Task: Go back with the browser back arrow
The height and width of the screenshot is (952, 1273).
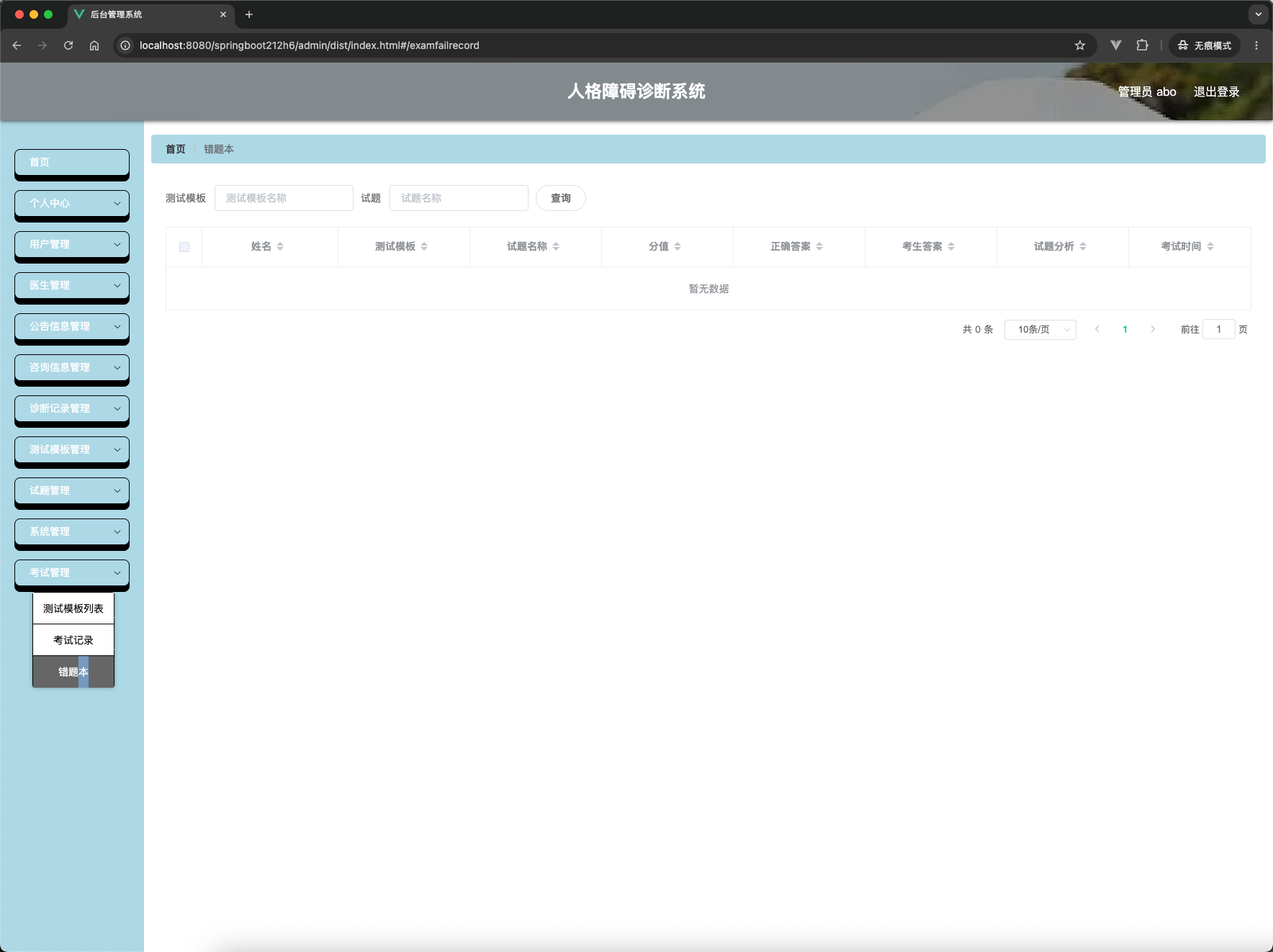Action: pos(17,45)
